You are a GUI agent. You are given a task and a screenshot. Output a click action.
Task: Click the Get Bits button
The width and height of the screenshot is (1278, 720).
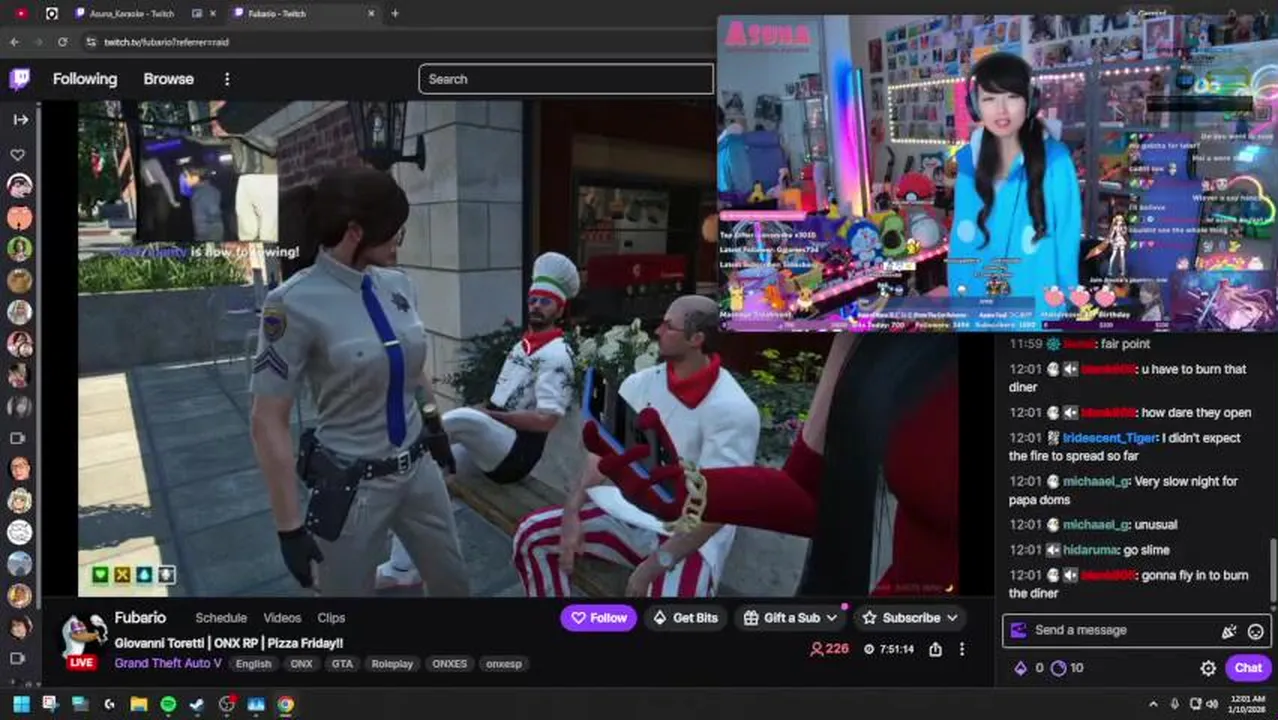[686, 618]
